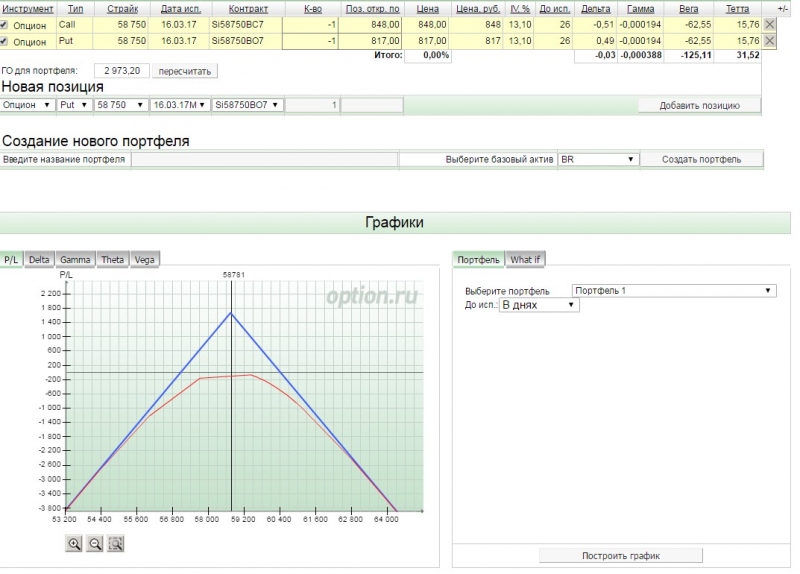The image size is (800, 574).
Task: Click the zoom out magnifier below chart
Action: pos(95,543)
